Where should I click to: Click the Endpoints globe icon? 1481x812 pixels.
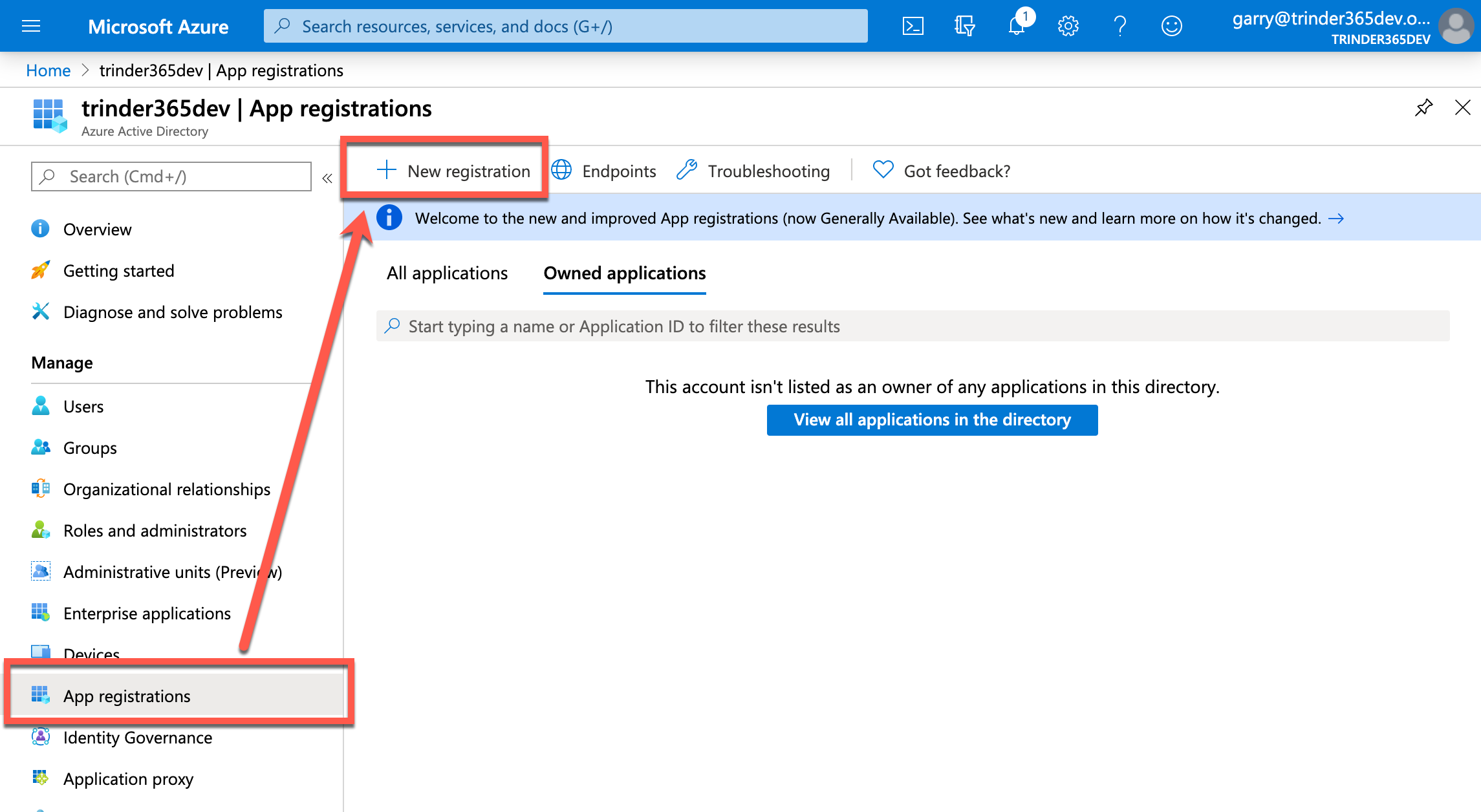(561, 170)
